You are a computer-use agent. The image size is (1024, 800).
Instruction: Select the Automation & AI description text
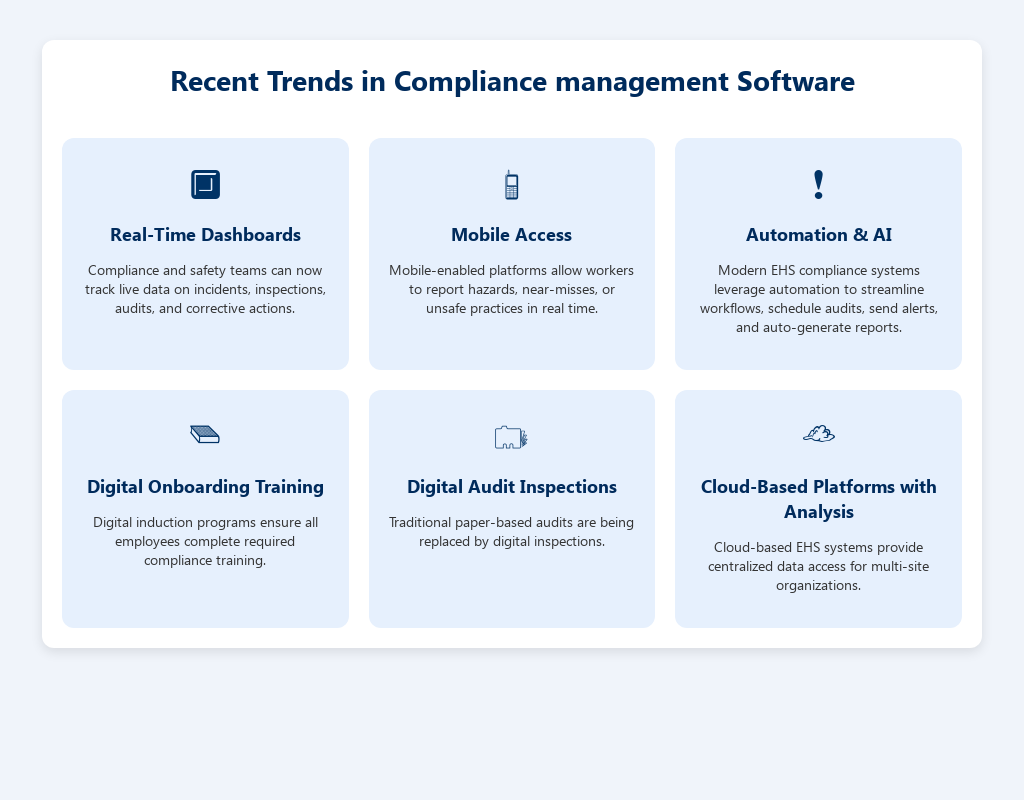pyautogui.click(x=818, y=299)
